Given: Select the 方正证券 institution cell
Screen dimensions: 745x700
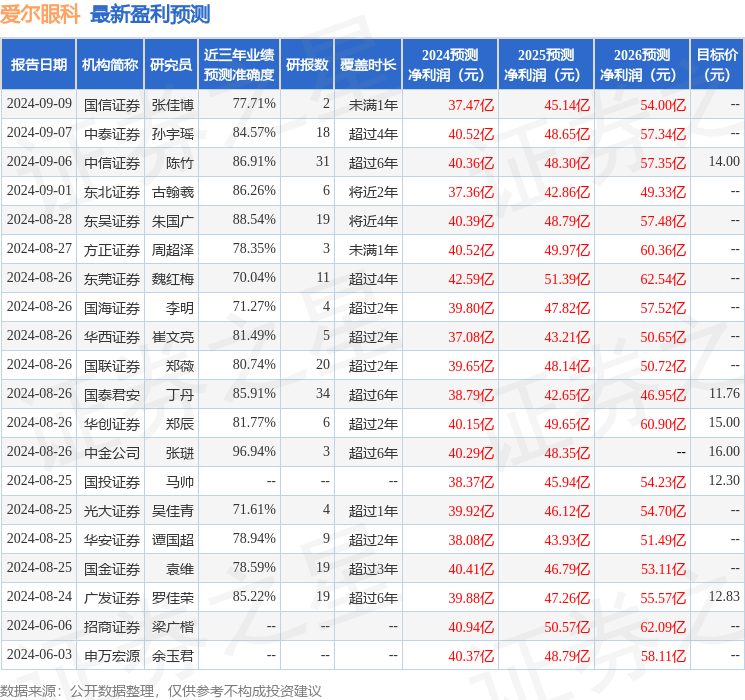Looking at the screenshot, I should (x=112, y=250).
